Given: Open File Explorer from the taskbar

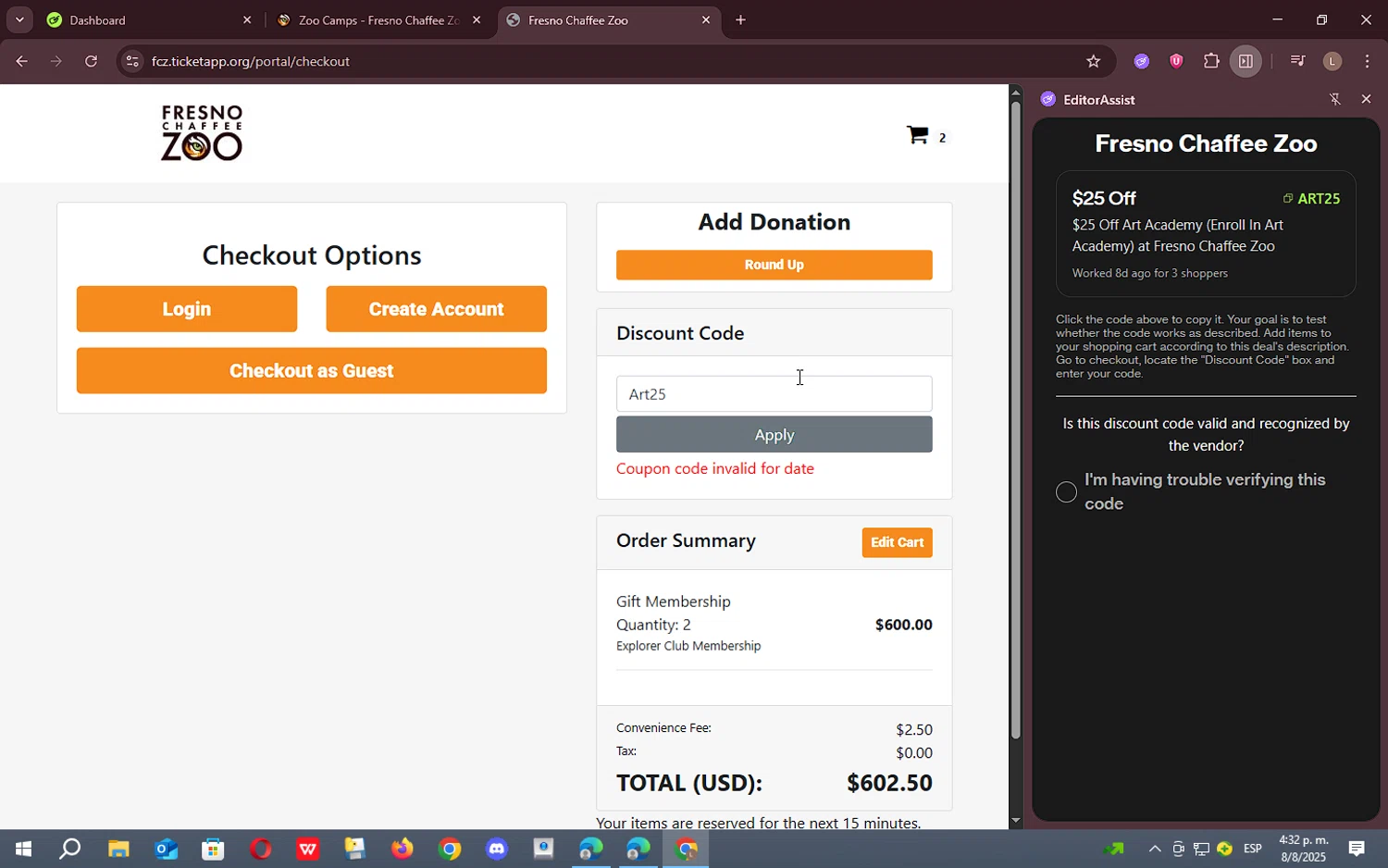Looking at the screenshot, I should pyautogui.click(x=118, y=849).
